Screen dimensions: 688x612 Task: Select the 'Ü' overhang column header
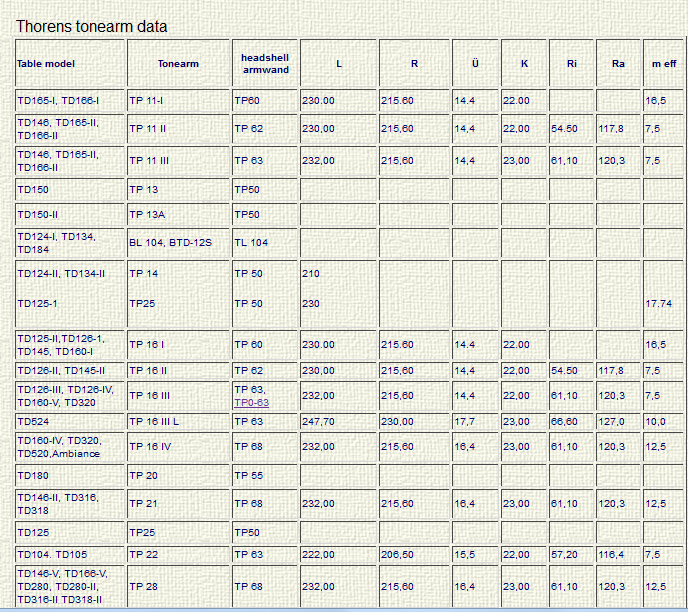pos(475,64)
